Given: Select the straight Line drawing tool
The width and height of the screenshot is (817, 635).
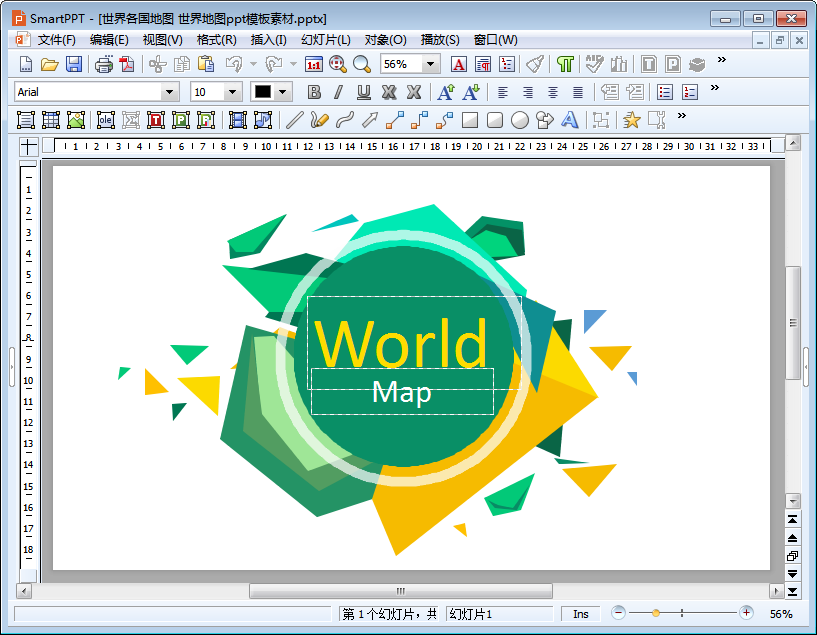Looking at the screenshot, I should click(294, 120).
